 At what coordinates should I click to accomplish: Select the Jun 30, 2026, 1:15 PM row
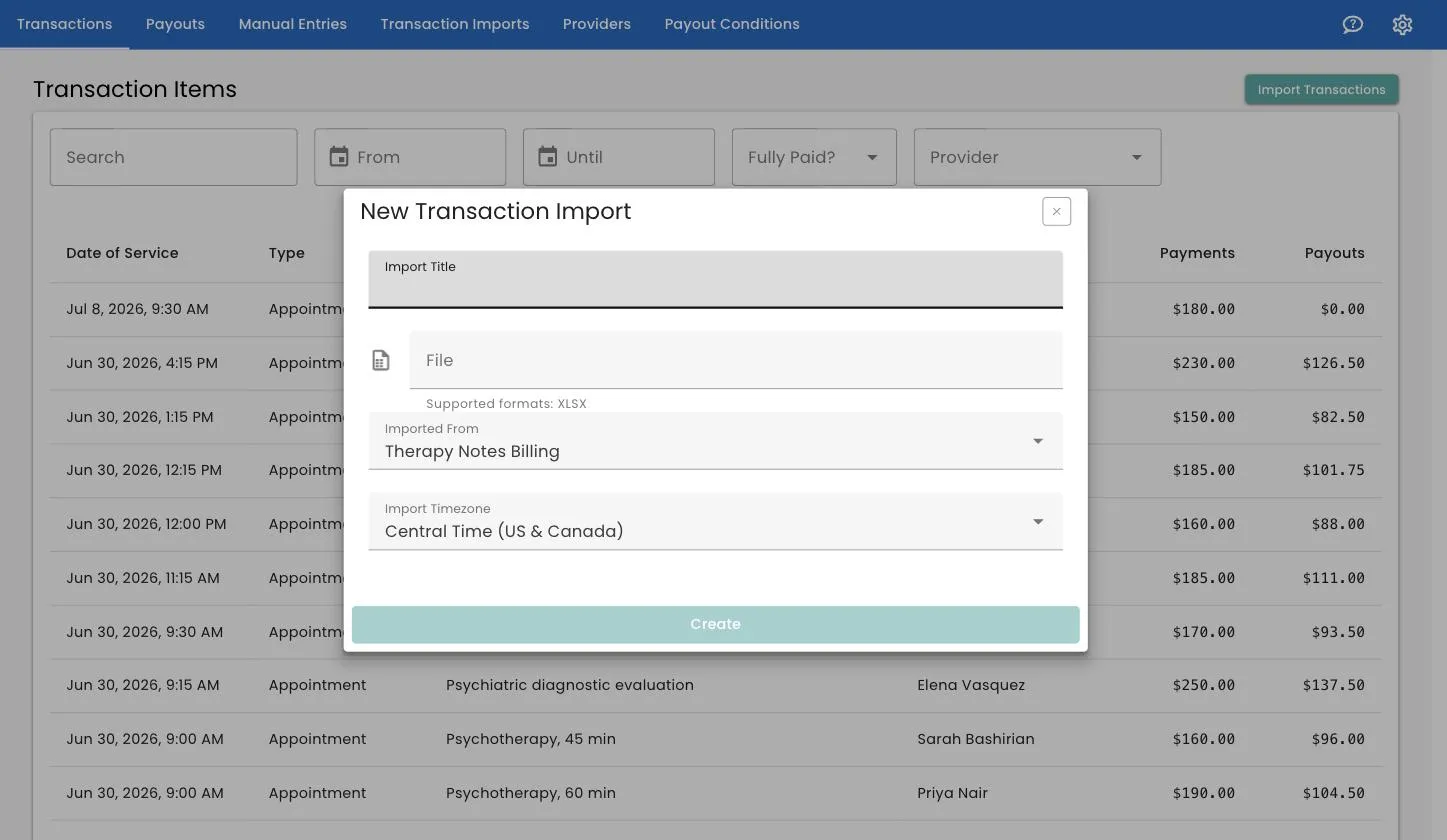tap(715, 417)
